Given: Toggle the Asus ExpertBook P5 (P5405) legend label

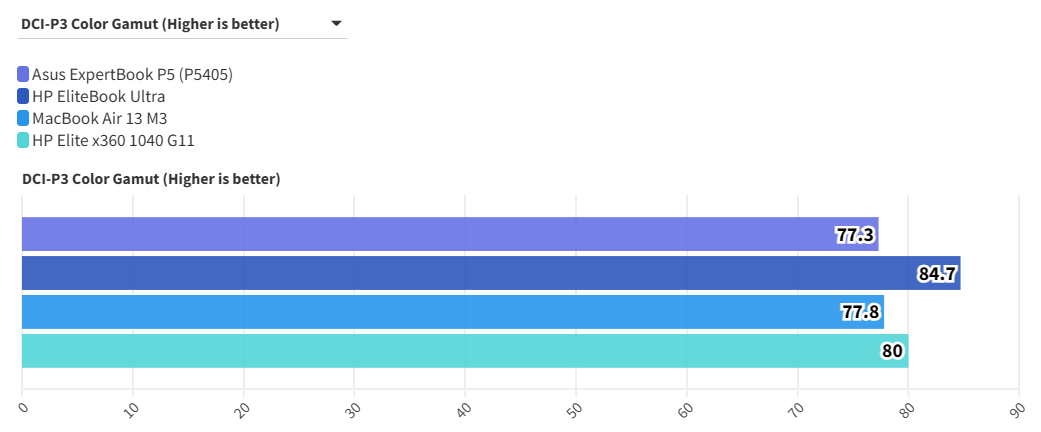Looking at the screenshot, I should (132, 74).
